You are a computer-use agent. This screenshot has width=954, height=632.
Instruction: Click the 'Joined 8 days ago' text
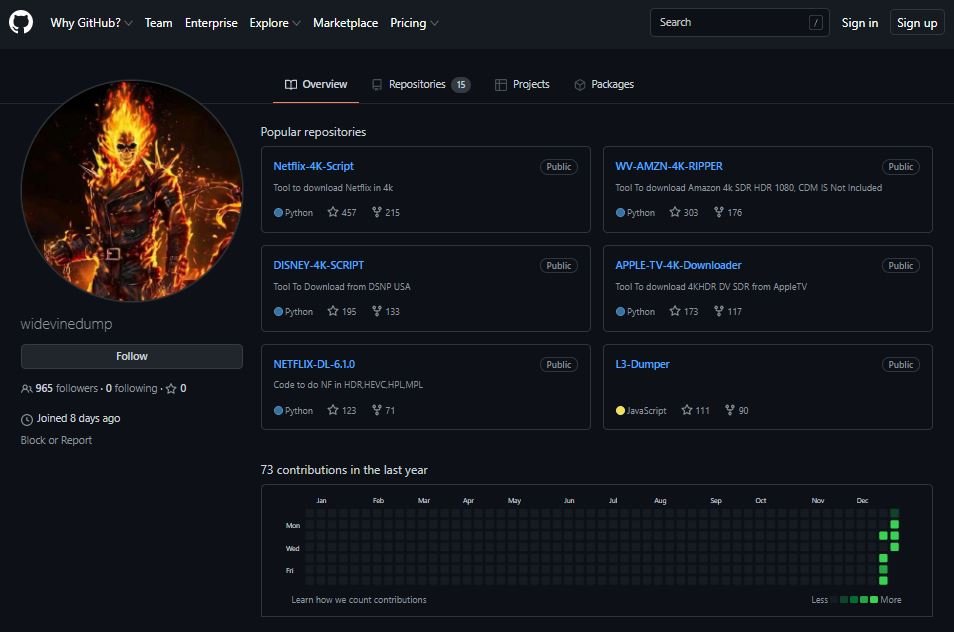pos(78,418)
